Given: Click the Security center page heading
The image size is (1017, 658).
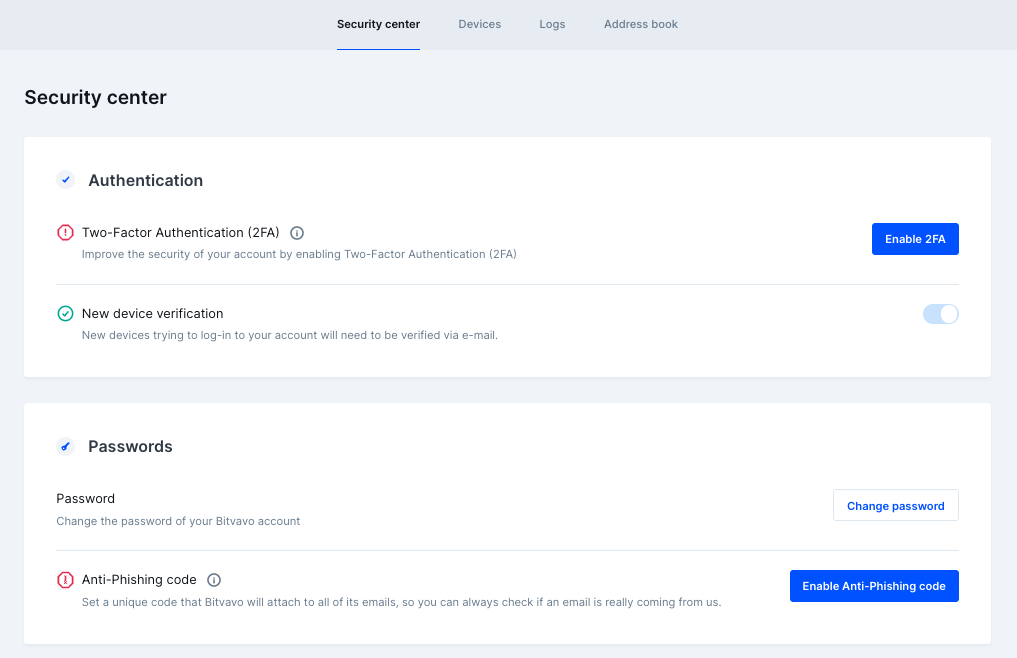Looking at the screenshot, I should pos(95,97).
